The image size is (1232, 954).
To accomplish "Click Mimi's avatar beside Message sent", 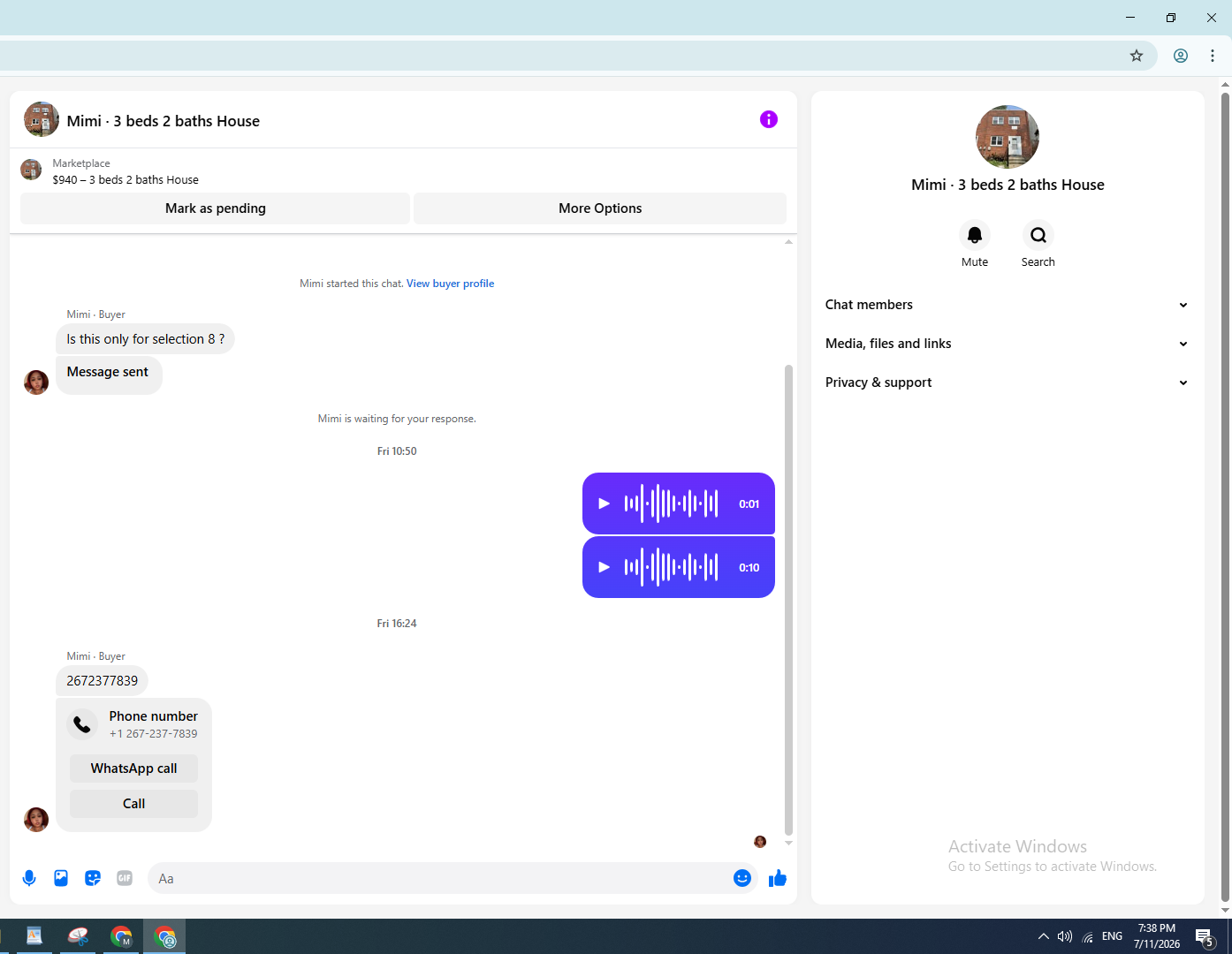I will pyautogui.click(x=36, y=382).
